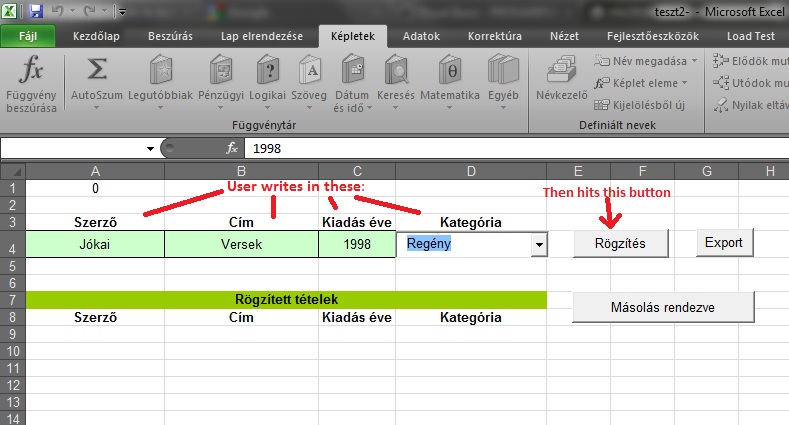Open Szöveg text functions icon
This screenshot has width=789, height=425.
309,69
